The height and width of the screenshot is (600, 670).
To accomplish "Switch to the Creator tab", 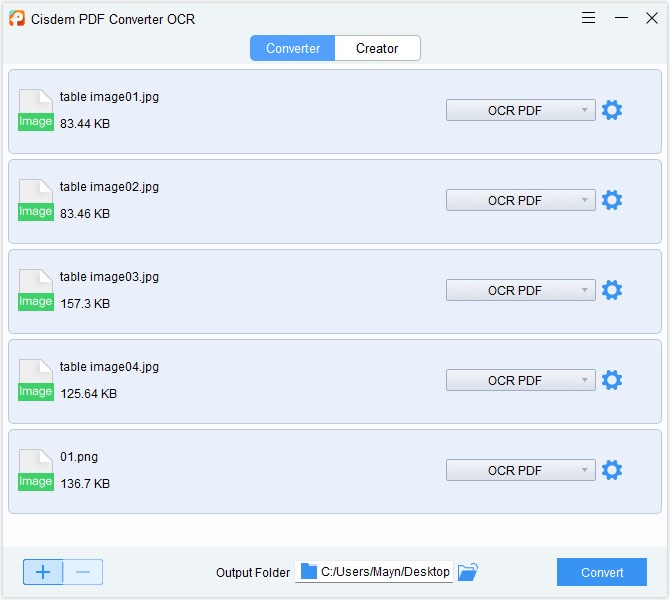I will (x=377, y=48).
